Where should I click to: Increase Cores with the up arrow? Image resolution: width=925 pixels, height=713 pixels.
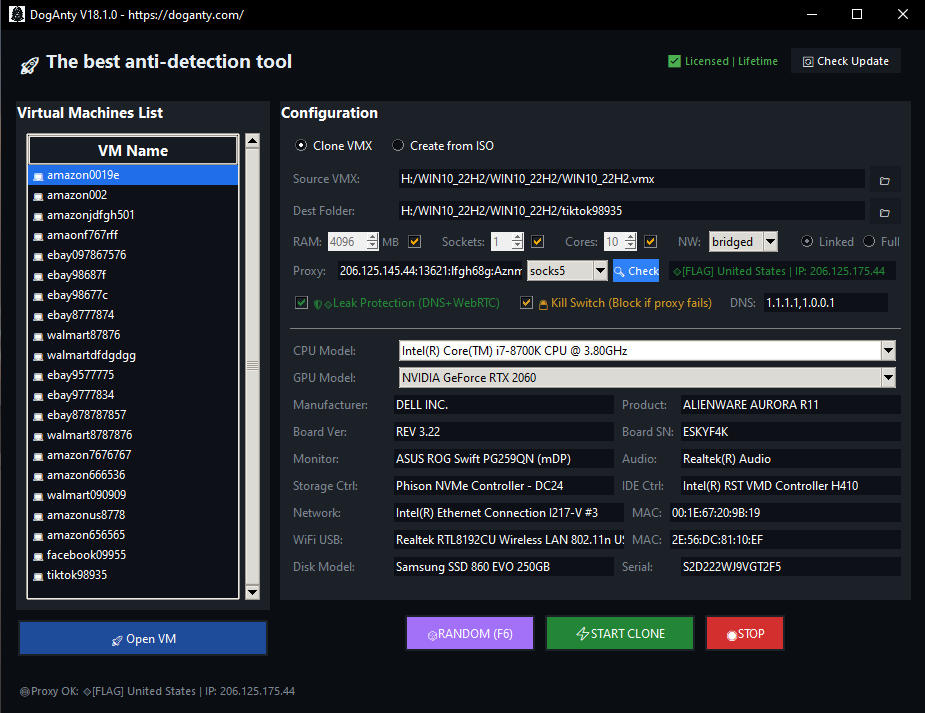click(631, 237)
